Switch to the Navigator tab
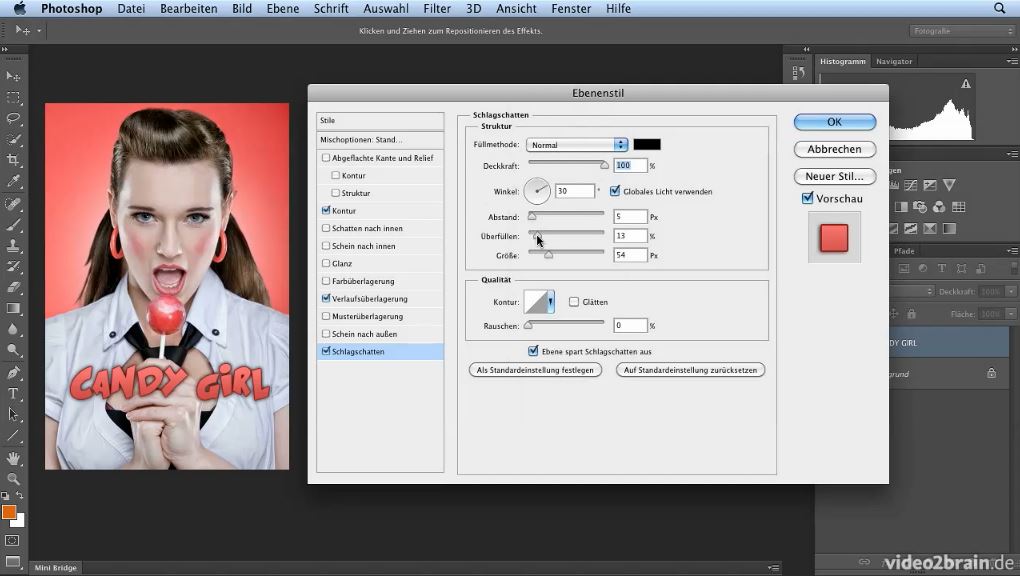Image resolution: width=1020 pixels, height=576 pixels. click(x=894, y=61)
